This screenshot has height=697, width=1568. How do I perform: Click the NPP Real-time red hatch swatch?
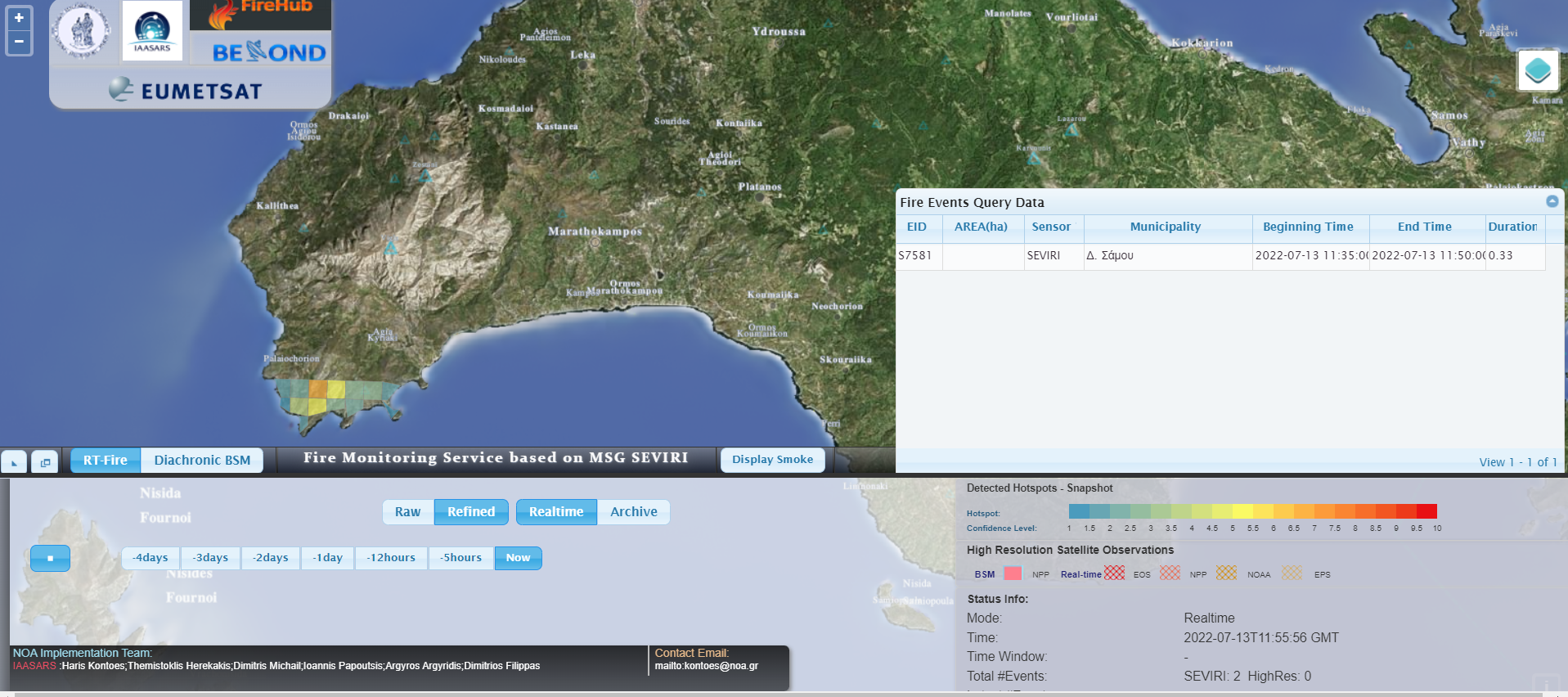[x=1114, y=573]
